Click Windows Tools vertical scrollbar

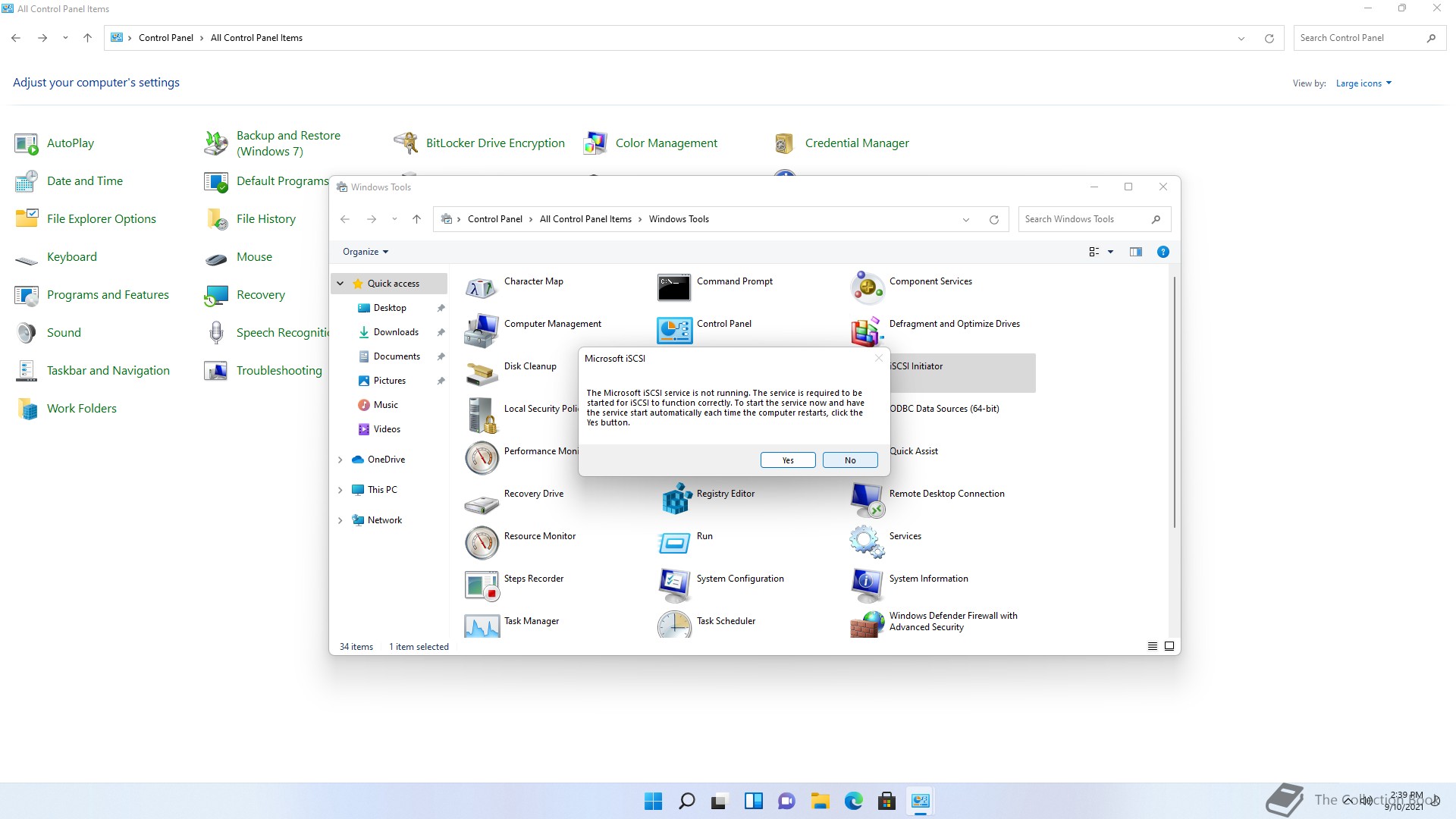[x=1175, y=402]
